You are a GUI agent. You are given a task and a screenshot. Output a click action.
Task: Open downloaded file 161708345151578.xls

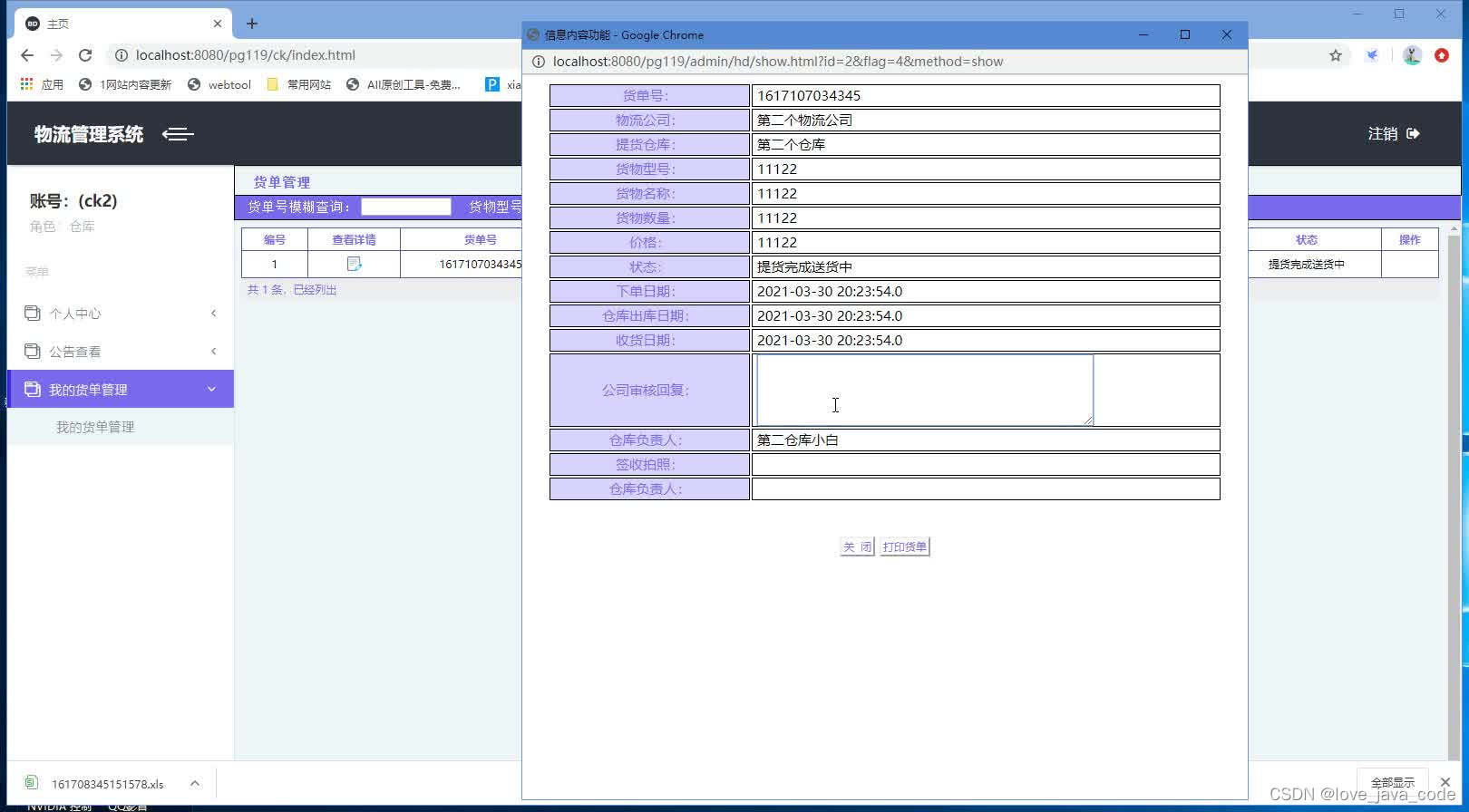tap(107, 784)
